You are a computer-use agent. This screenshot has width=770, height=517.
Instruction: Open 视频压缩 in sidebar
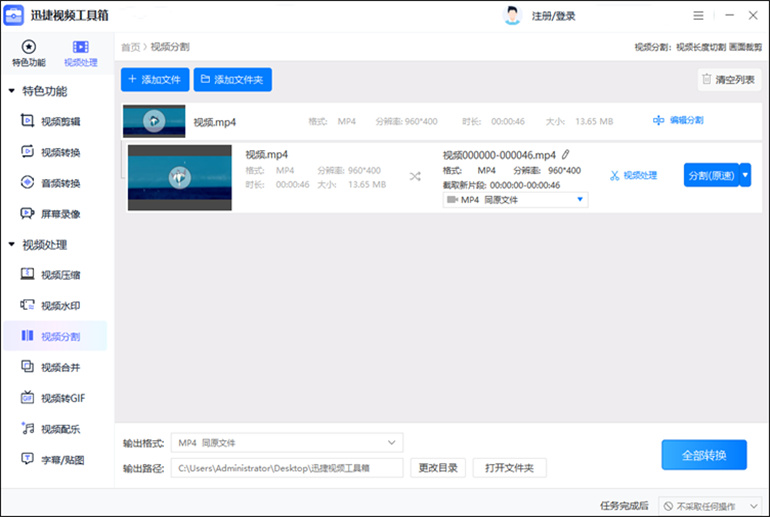point(51,275)
